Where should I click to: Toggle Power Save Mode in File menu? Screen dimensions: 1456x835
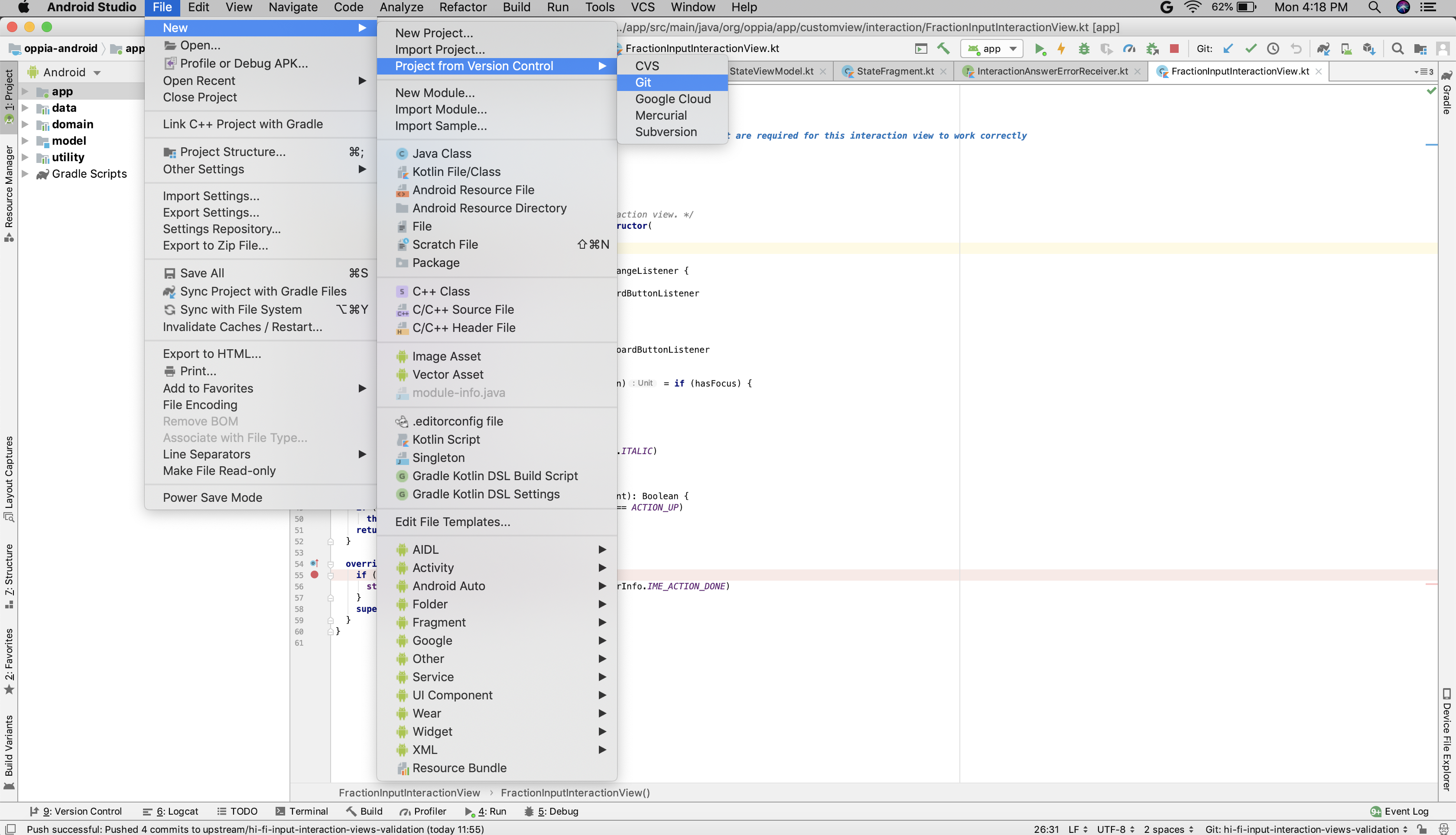[x=260, y=497]
